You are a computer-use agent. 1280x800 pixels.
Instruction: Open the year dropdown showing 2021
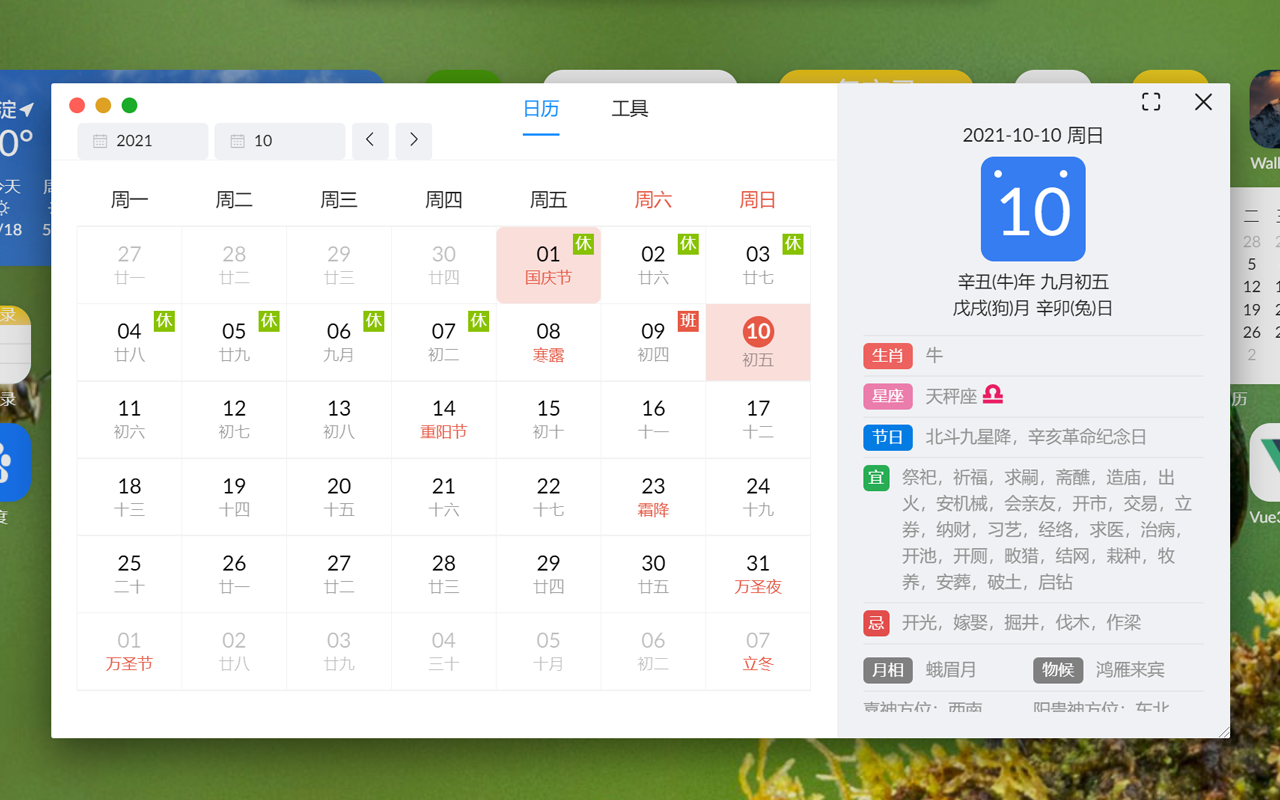(142, 141)
